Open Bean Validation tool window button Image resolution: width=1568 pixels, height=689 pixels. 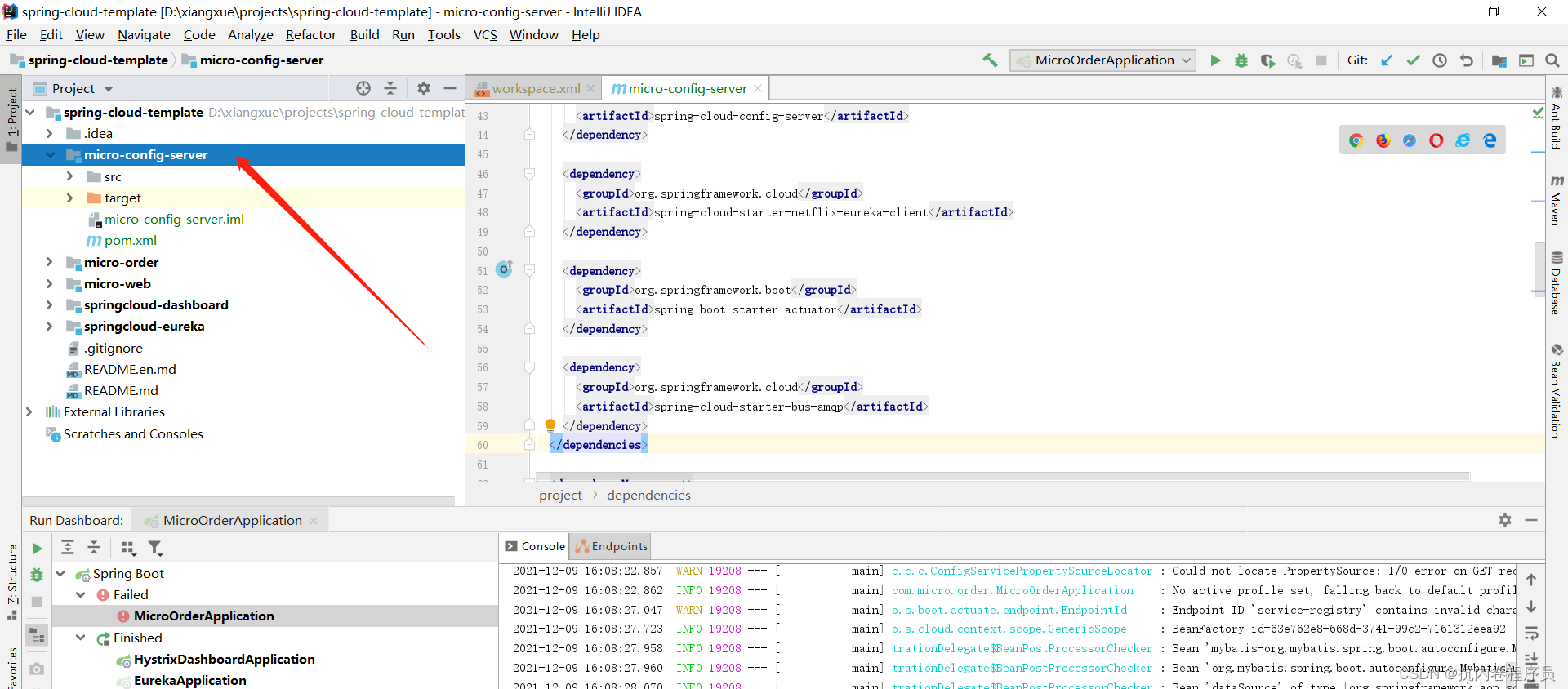[1557, 391]
